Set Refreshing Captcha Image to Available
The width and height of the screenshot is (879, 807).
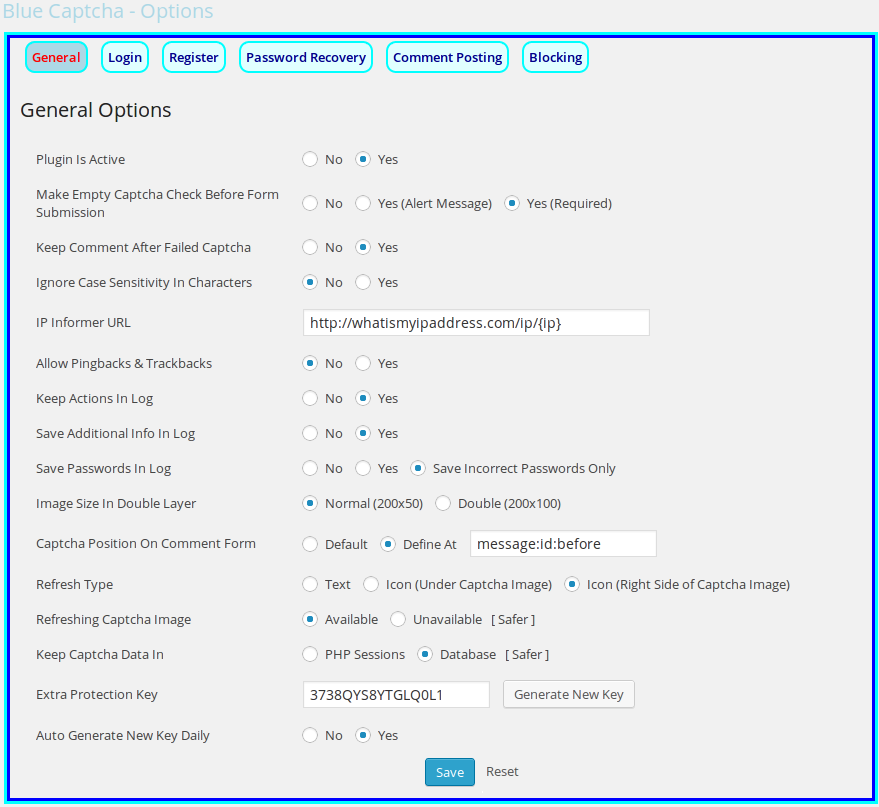pyautogui.click(x=310, y=619)
